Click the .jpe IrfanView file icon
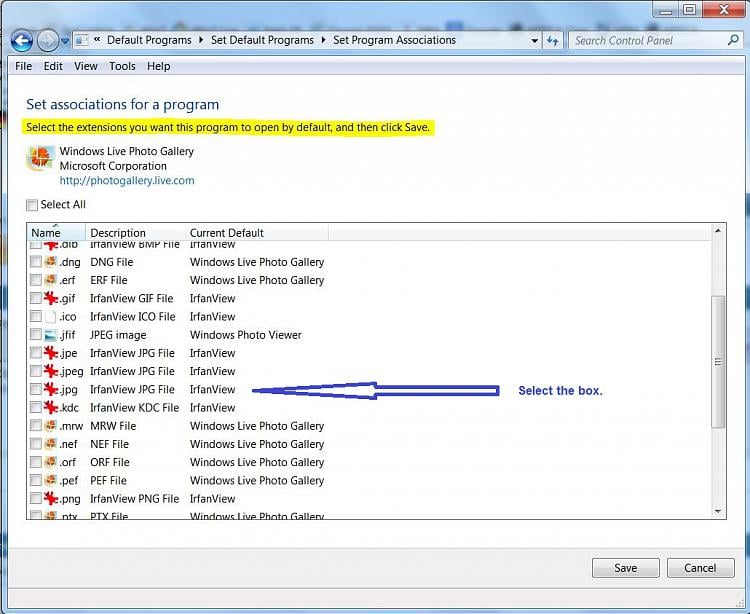Screen dimensions: 750x614 click(51, 353)
